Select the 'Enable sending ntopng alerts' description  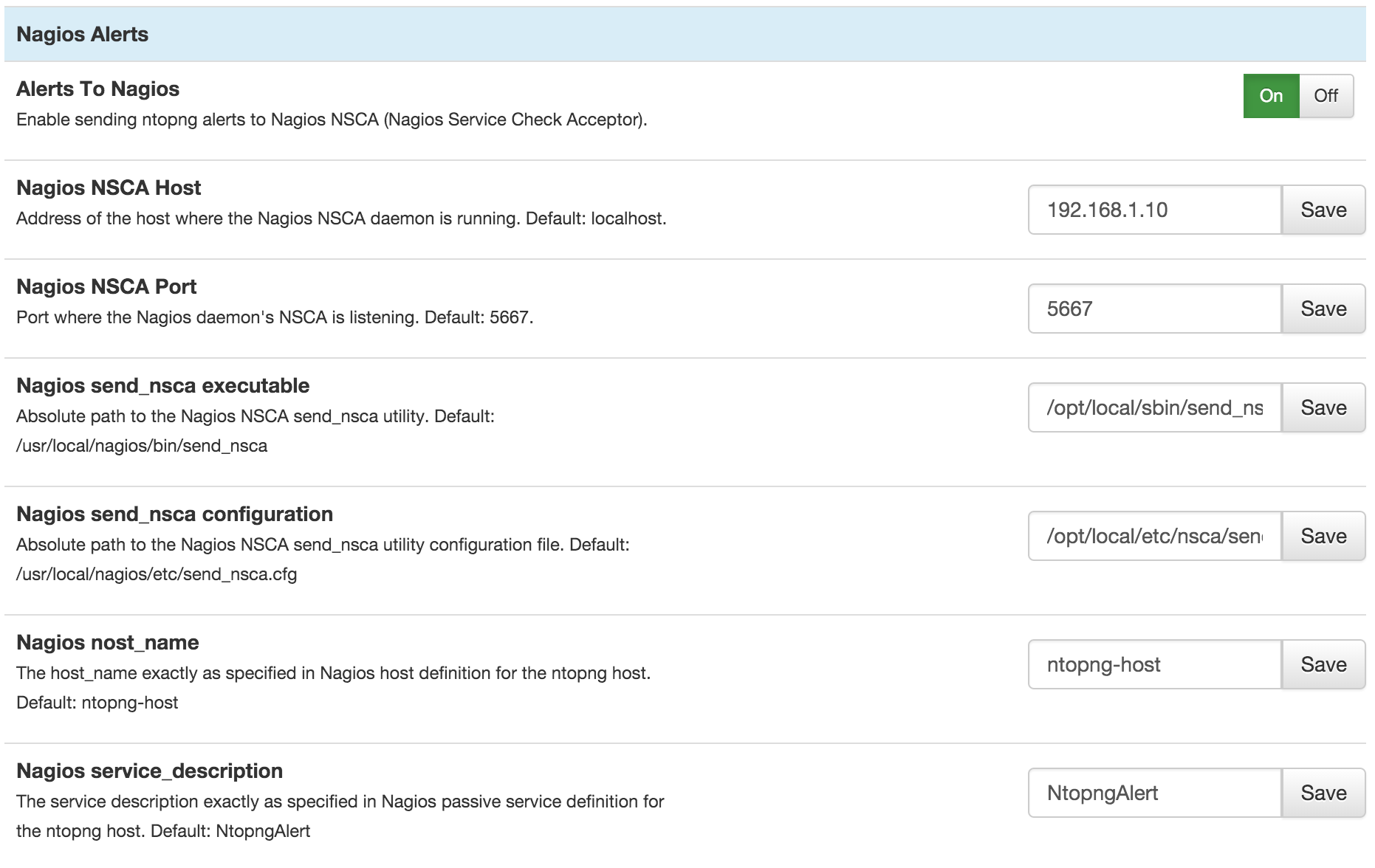(x=332, y=120)
